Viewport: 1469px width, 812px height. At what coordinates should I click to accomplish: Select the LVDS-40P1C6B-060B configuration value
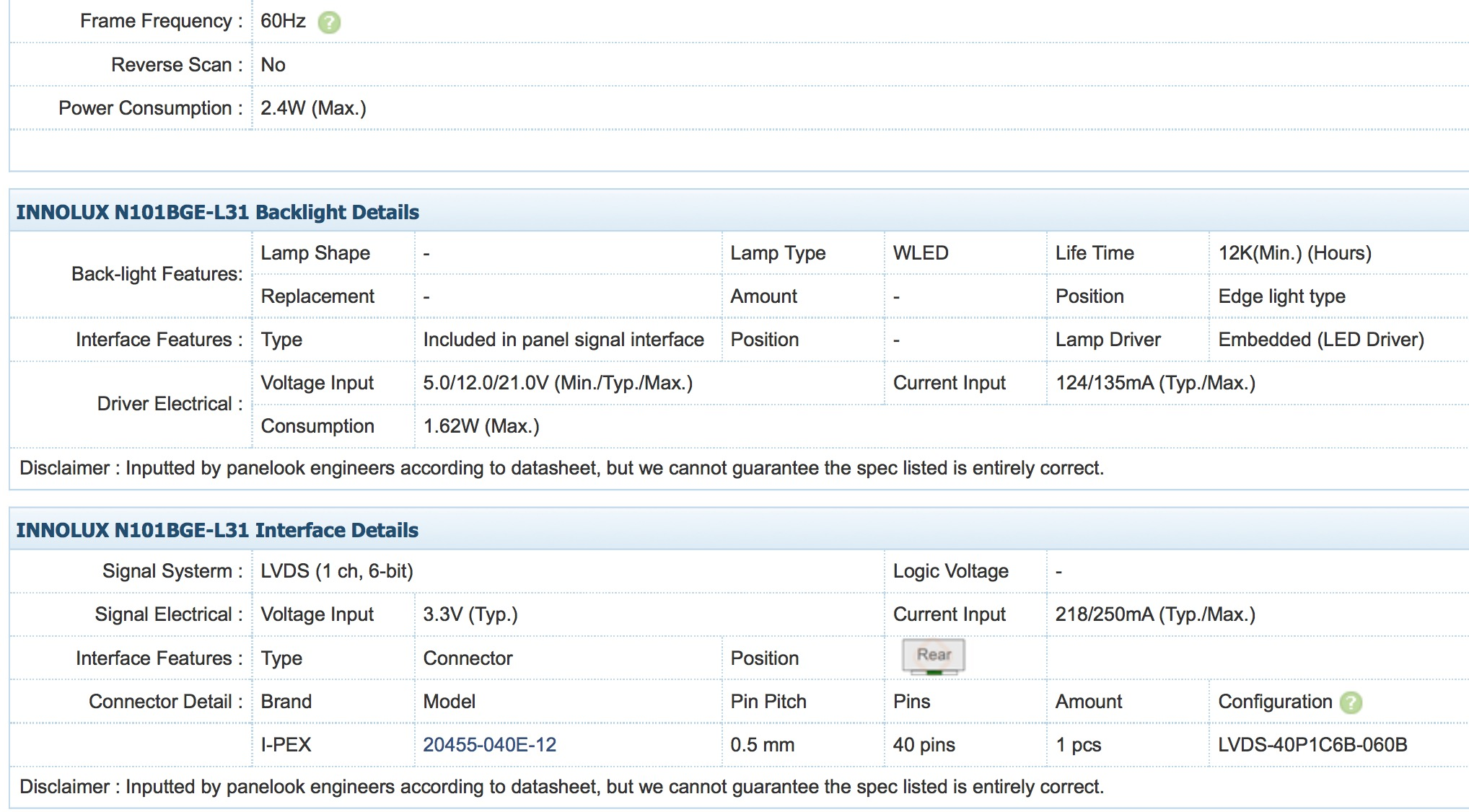[1312, 745]
